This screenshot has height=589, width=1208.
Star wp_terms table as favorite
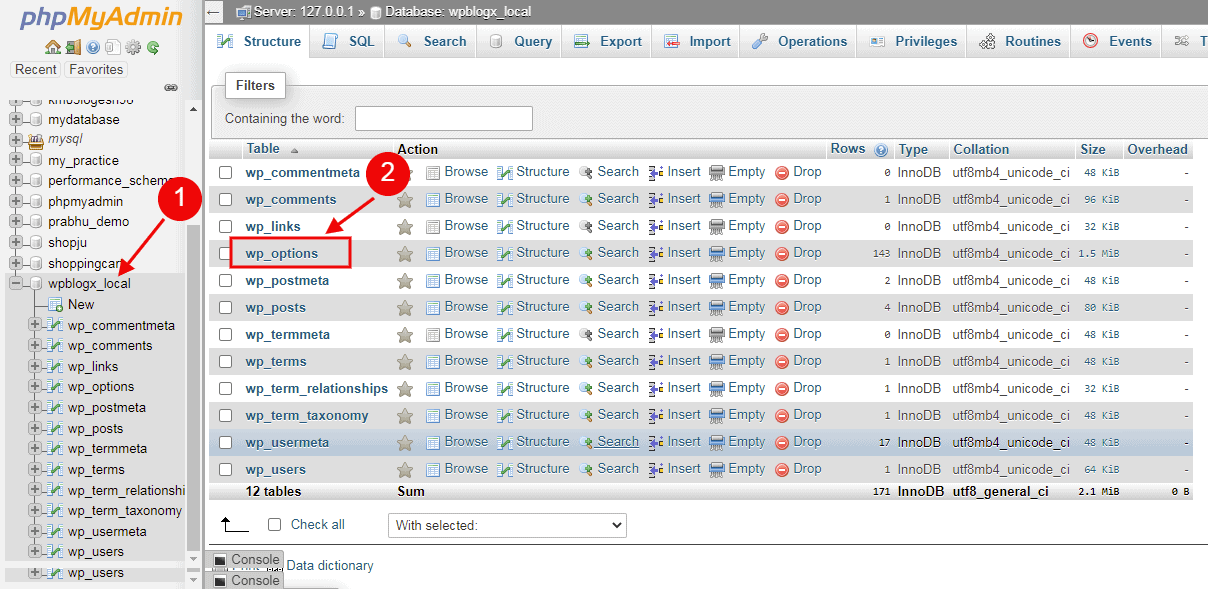tap(405, 361)
